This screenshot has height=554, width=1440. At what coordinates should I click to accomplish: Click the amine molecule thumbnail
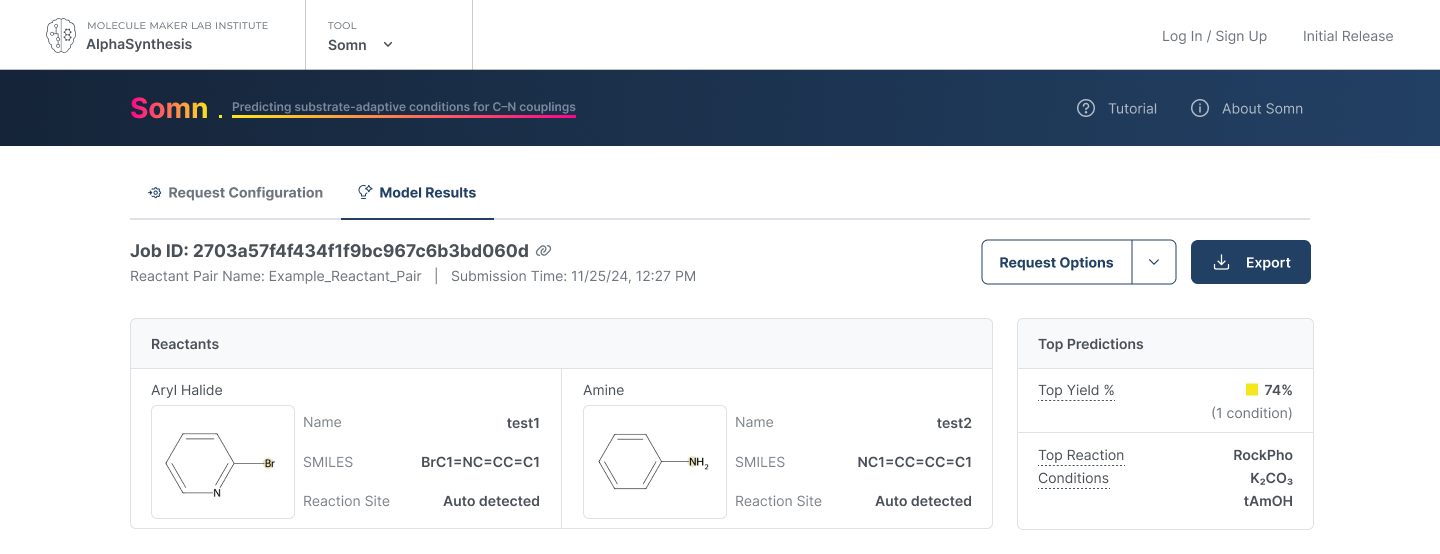pos(655,462)
